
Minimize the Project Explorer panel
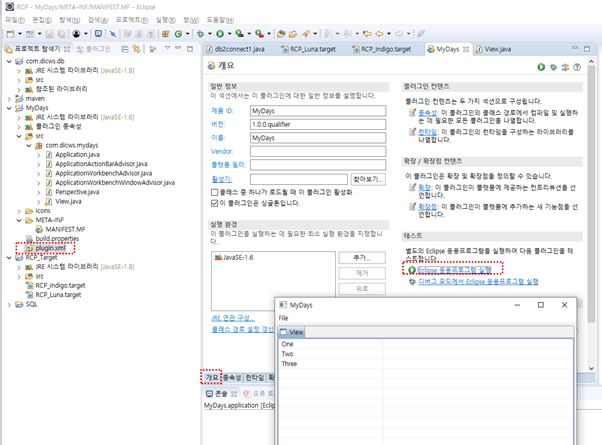[178, 48]
